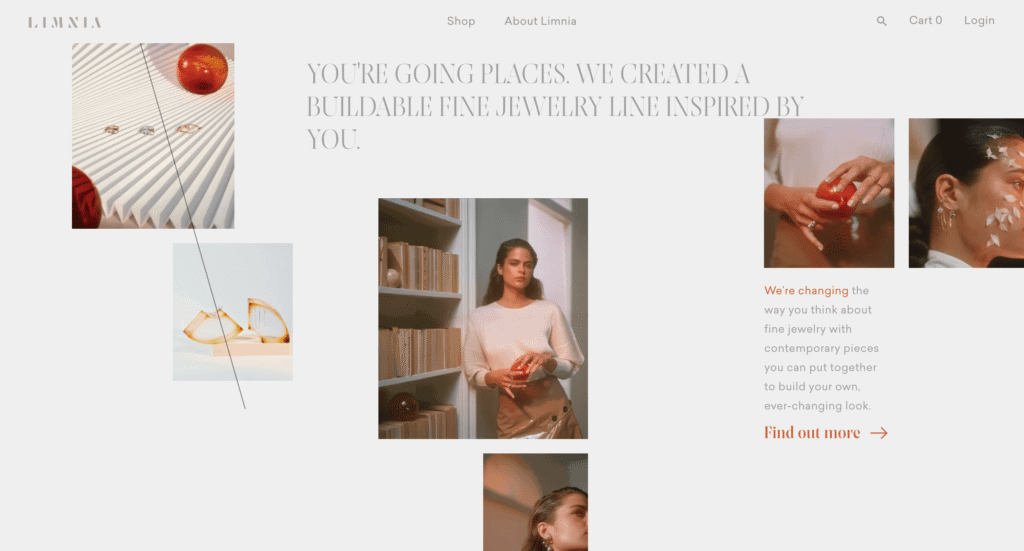The width and height of the screenshot is (1024, 551).
Task: Click the woman by bookshelf photo
Action: (483, 319)
